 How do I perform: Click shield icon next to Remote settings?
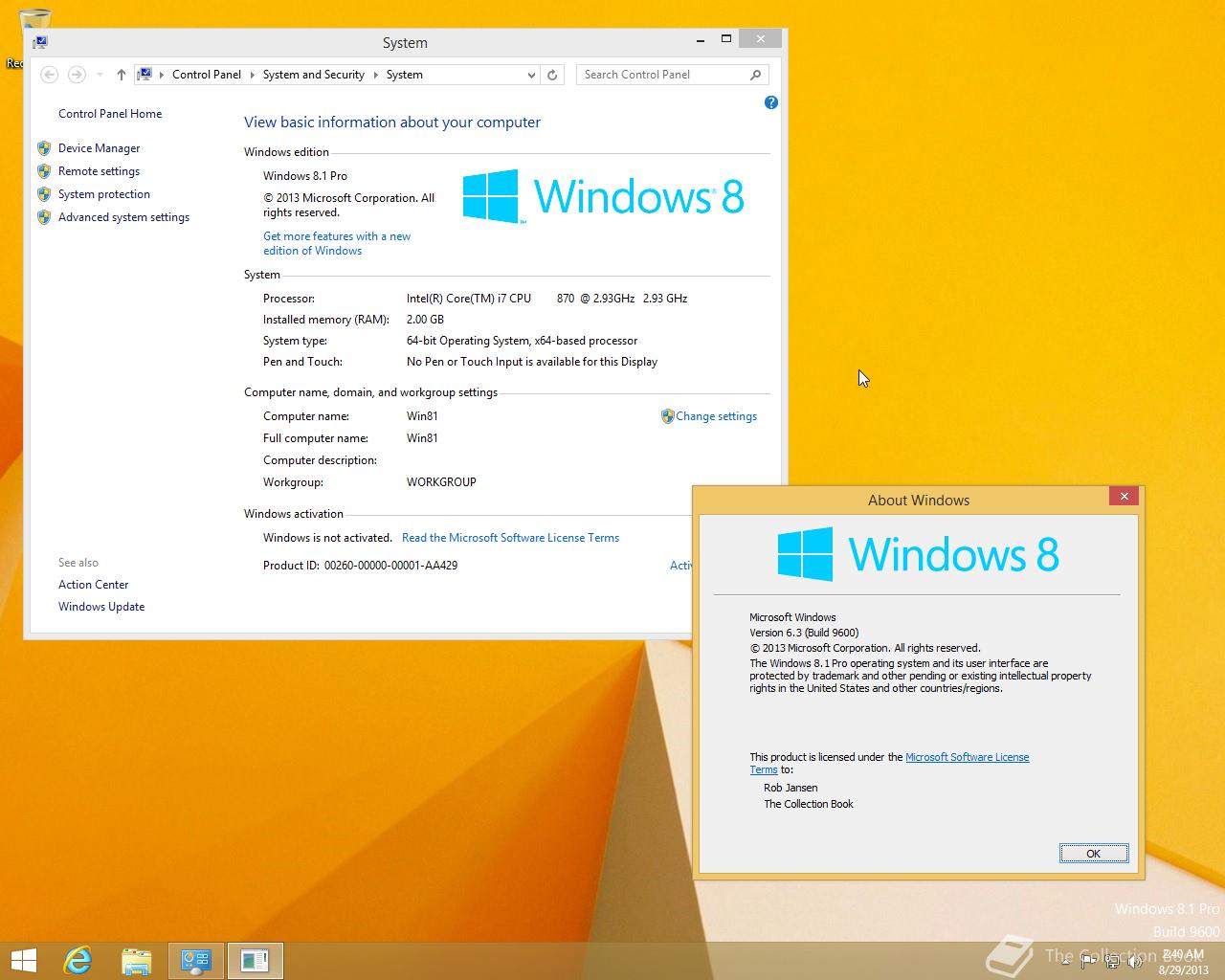pyautogui.click(x=44, y=171)
